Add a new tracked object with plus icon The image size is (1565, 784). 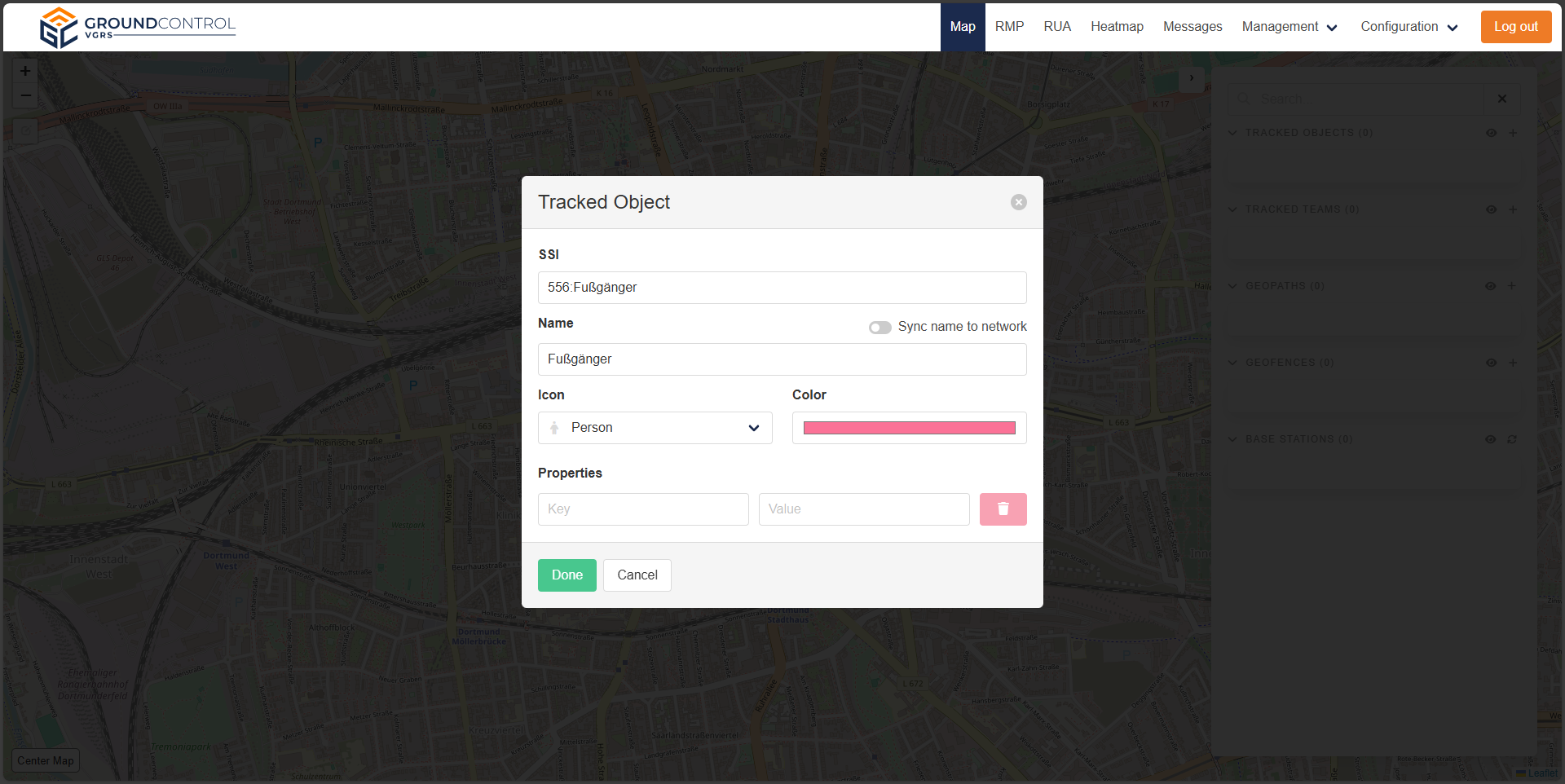tap(1513, 133)
